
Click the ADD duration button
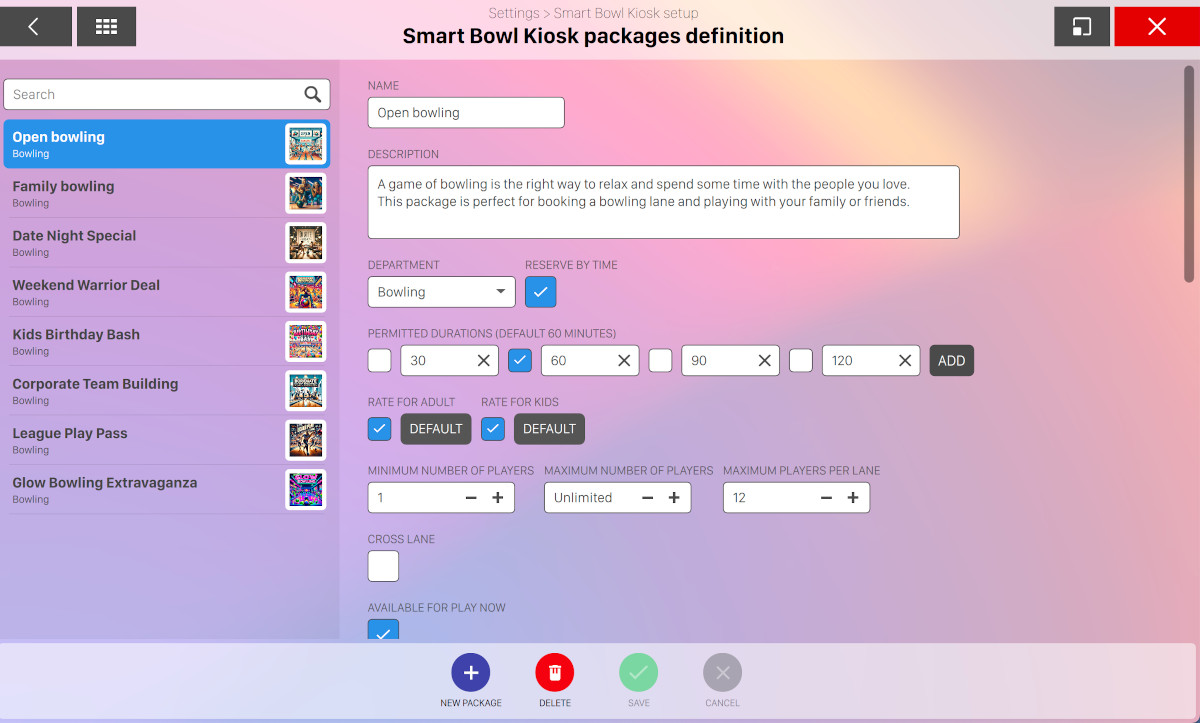pos(951,361)
